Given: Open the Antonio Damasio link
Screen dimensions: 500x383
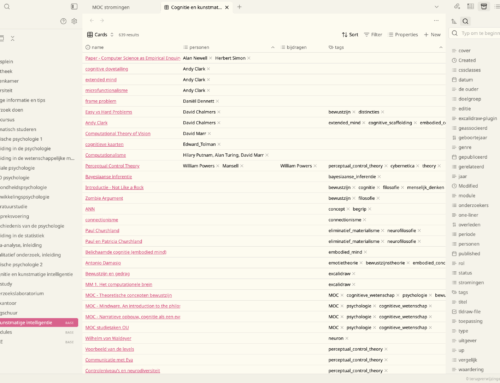Looking at the screenshot, I should coord(103,263).
